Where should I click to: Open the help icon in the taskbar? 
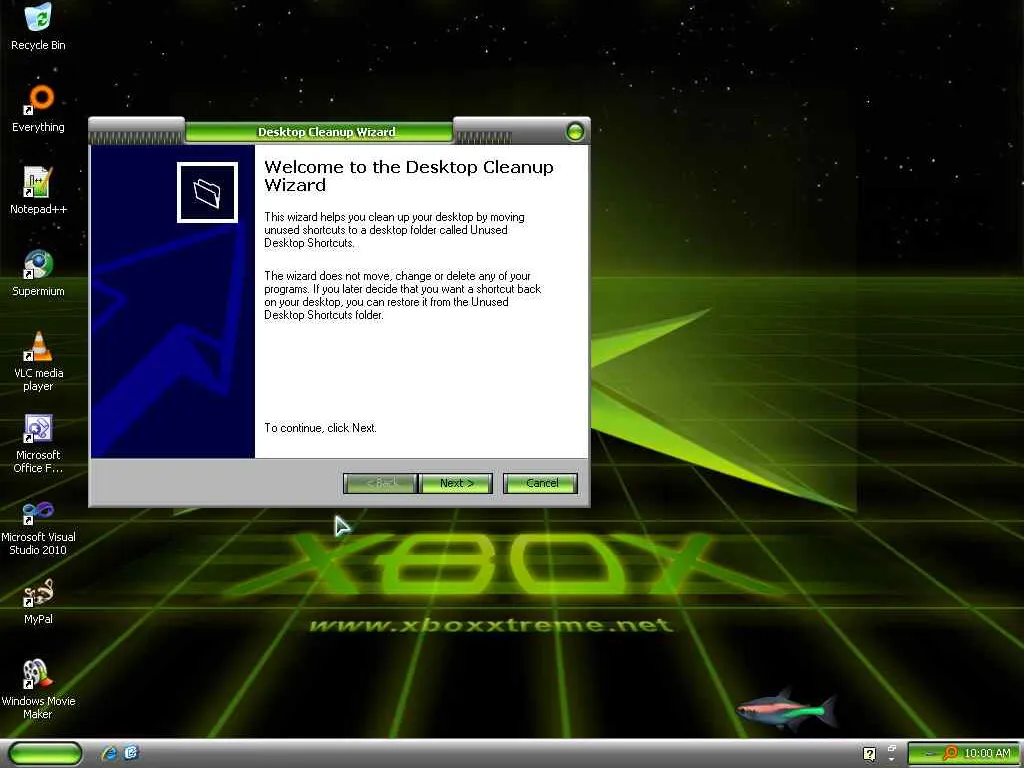(869, 754)
